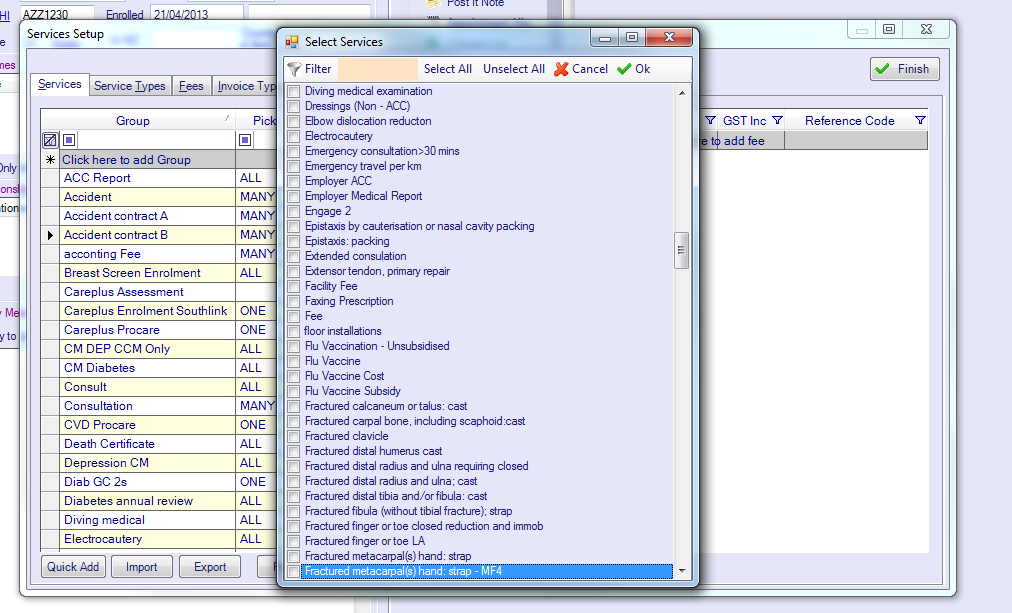Select the 'CM DEP CCM Only' group

[148, 349]
